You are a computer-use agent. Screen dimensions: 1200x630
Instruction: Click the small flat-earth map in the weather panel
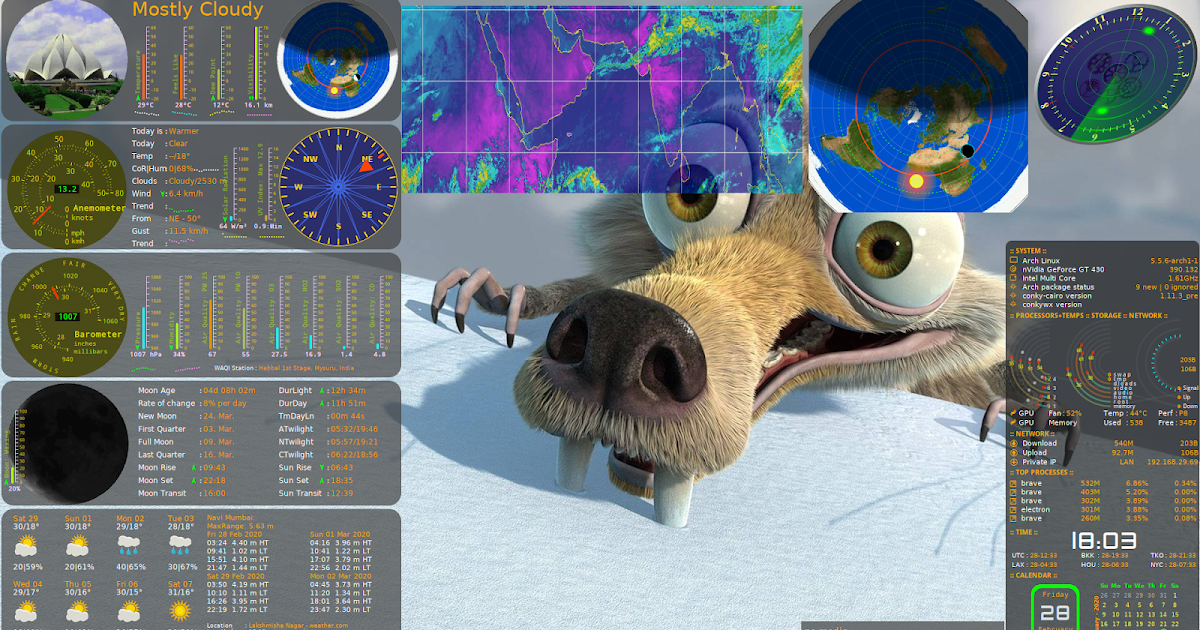(337, 60)
